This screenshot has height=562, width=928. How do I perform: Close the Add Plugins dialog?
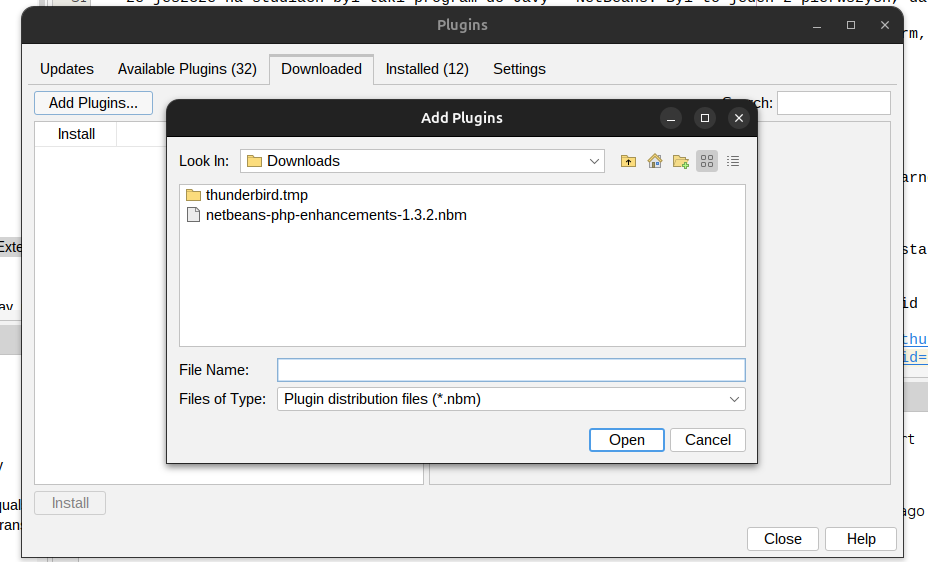pos(739,118)
